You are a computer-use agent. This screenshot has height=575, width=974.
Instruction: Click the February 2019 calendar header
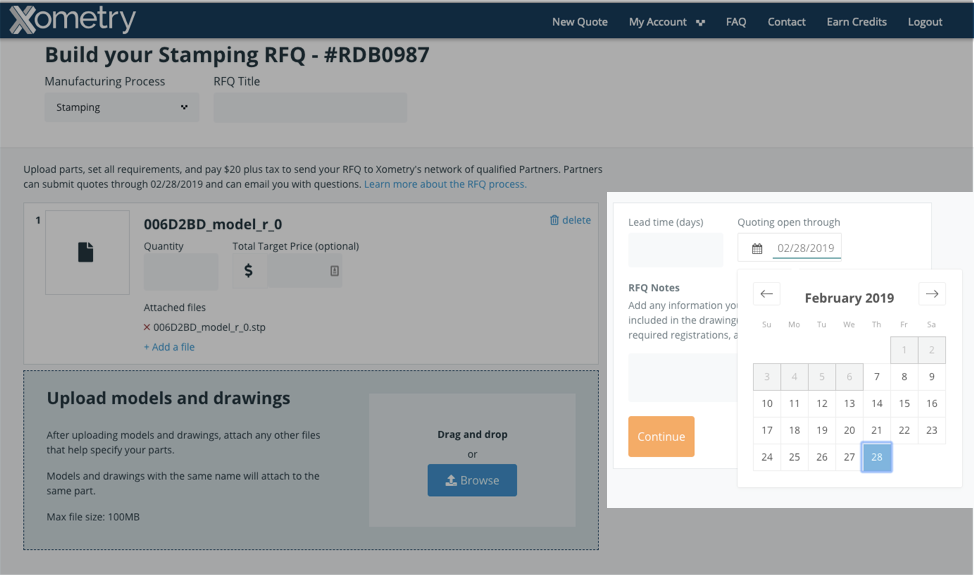849,298
